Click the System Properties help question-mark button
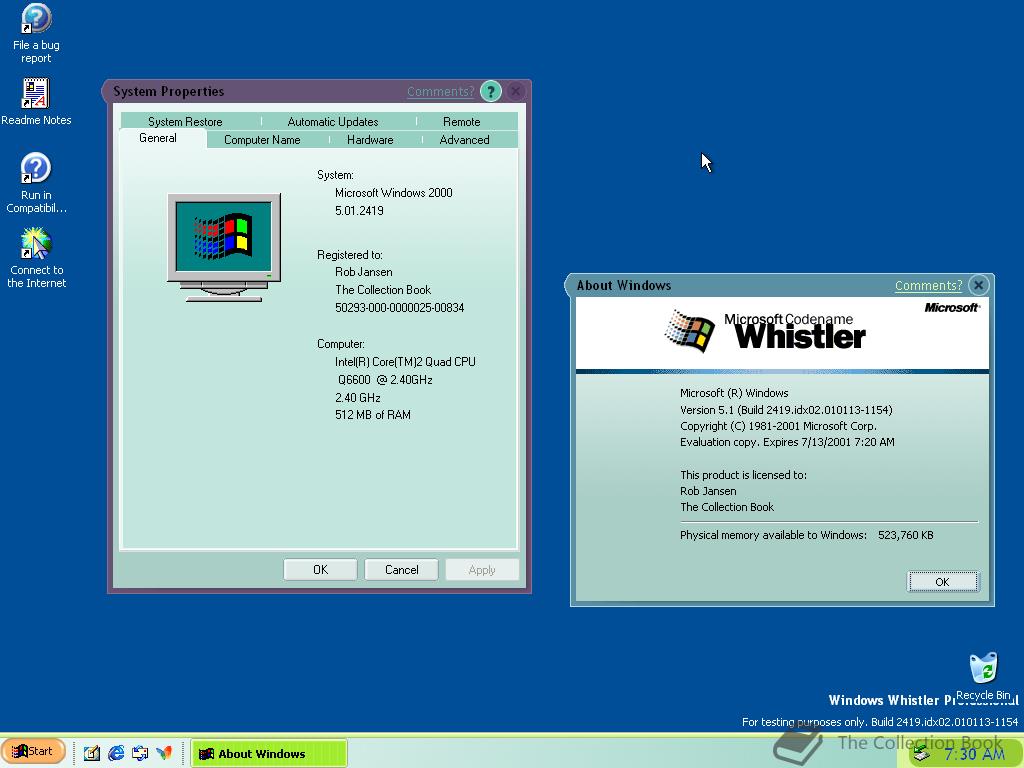This screenshot has height=768, width=1024. tap(490, 91)
